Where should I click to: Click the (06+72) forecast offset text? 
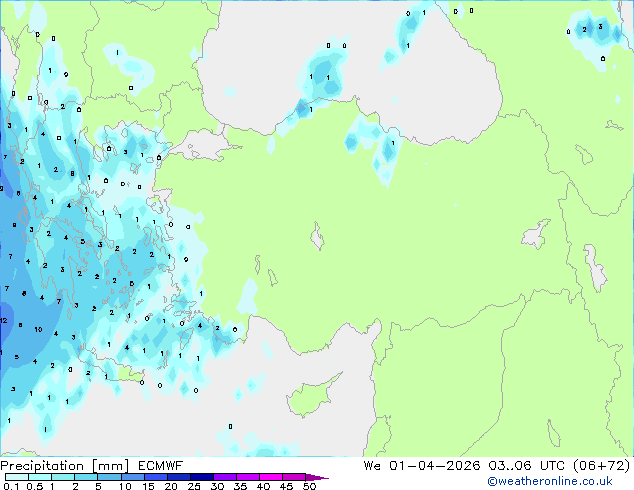[x=602, y=466]
